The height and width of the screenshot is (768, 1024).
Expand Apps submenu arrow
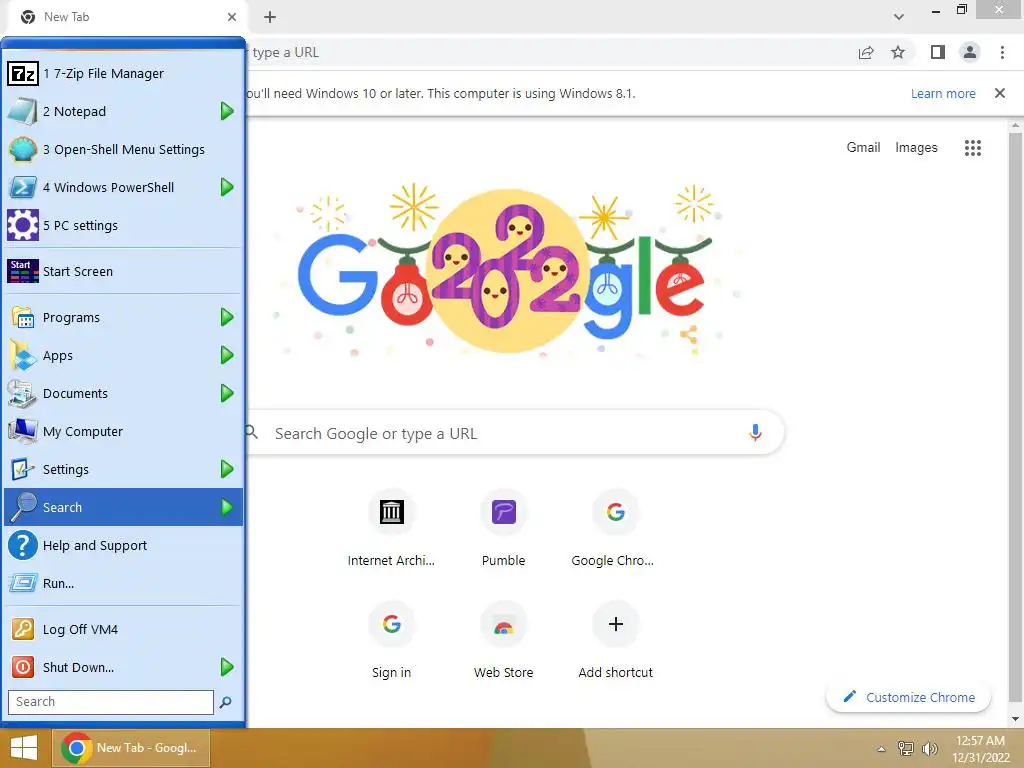(x=227, y=355)
